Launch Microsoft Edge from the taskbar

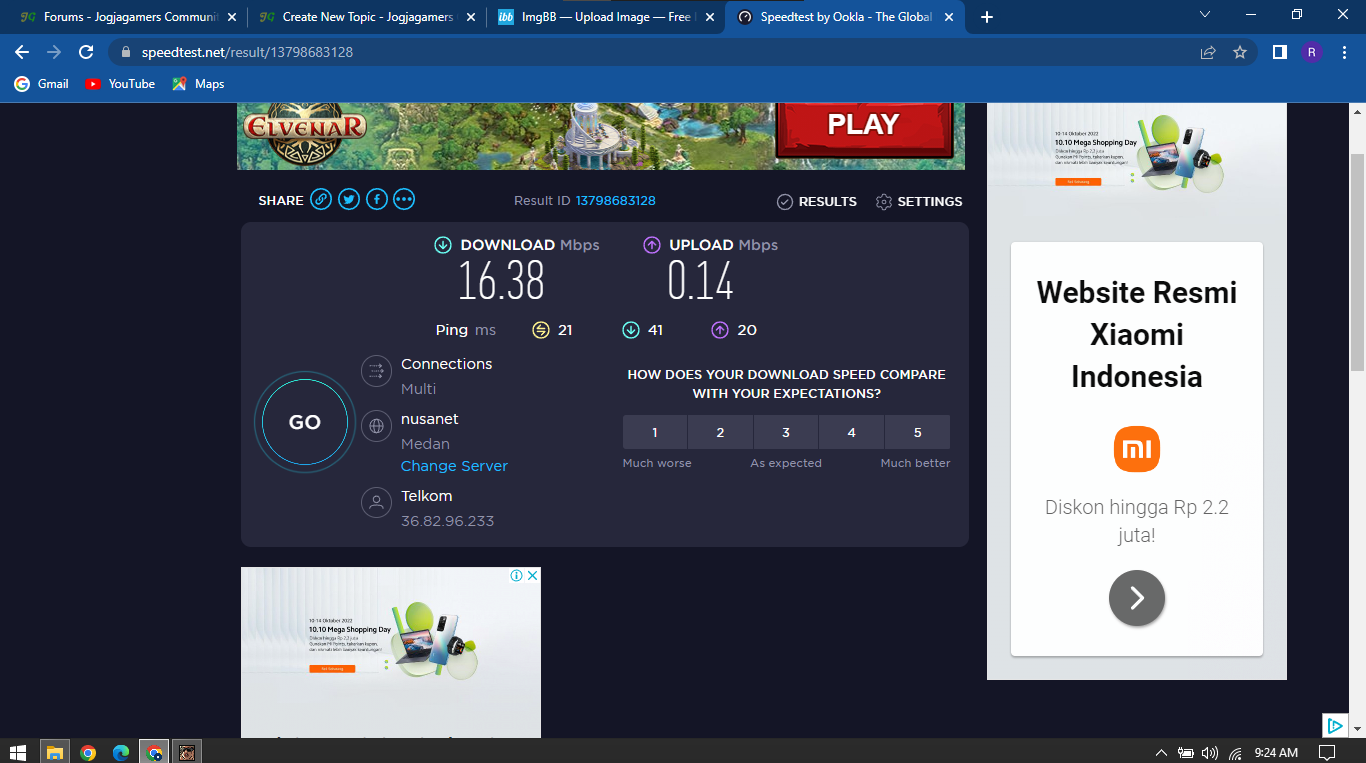tap(121, 752)
